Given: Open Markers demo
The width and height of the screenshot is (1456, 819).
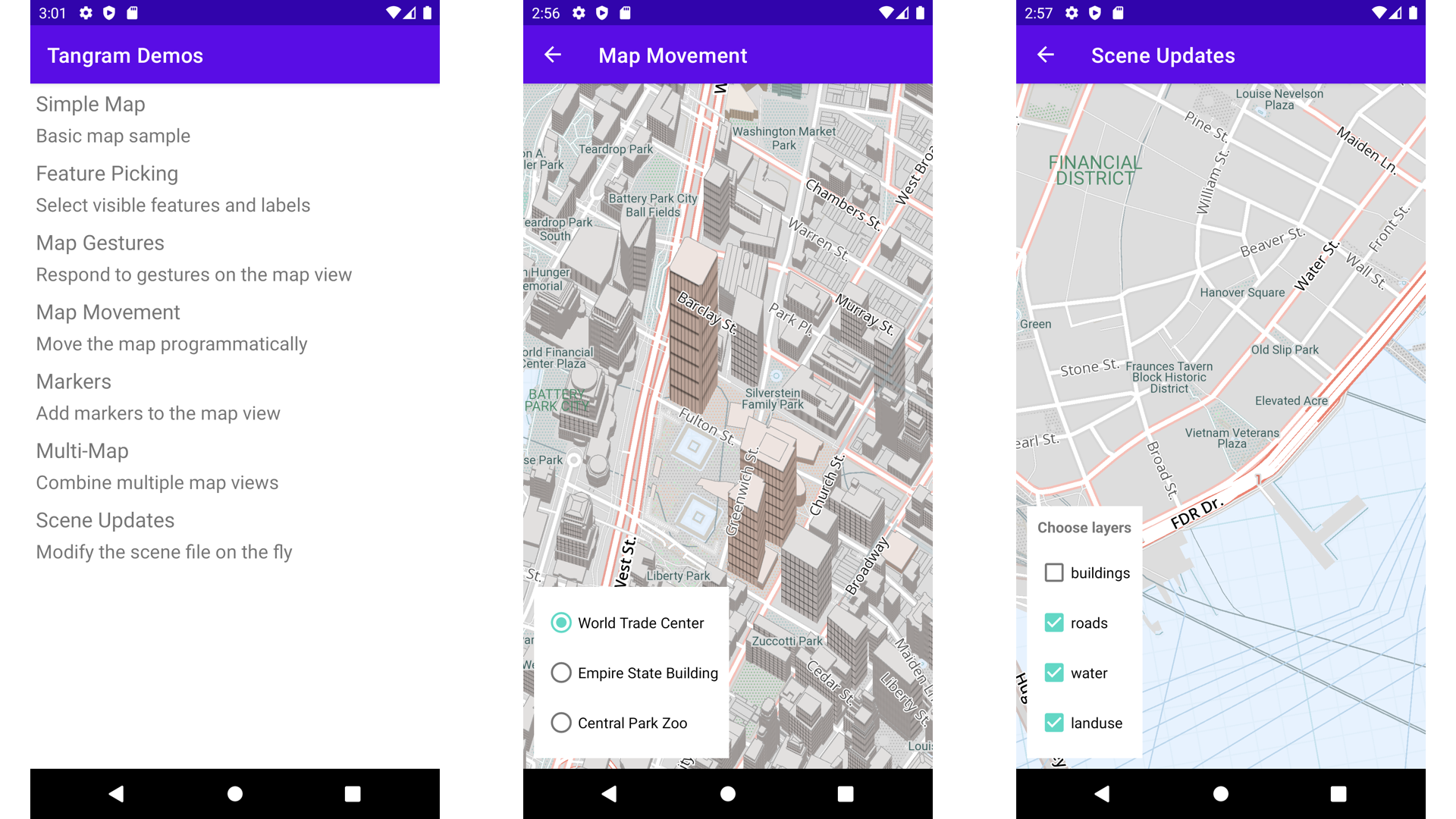Looking at the screenshot, I should point(73,380).
